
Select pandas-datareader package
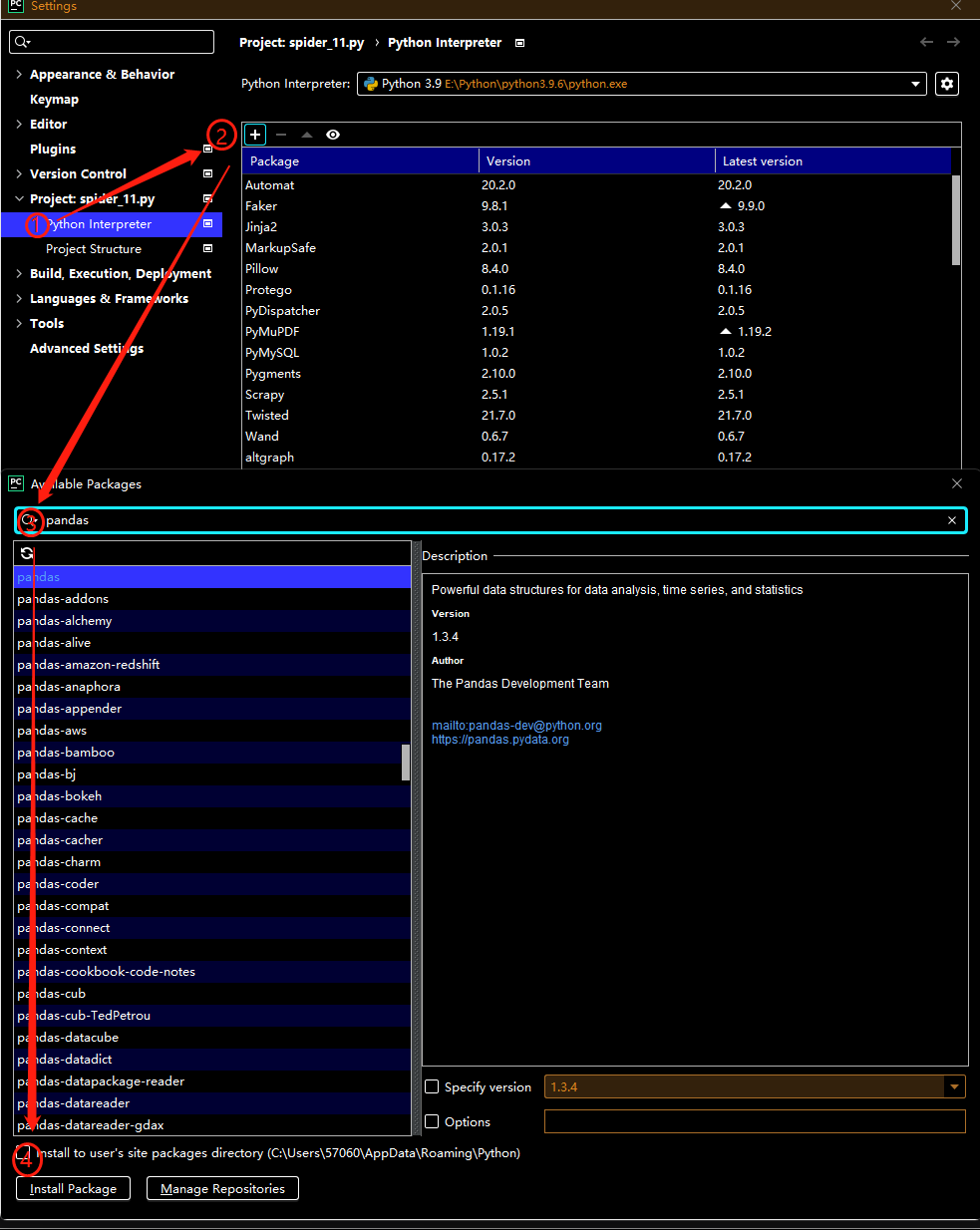coord(212,1103)
